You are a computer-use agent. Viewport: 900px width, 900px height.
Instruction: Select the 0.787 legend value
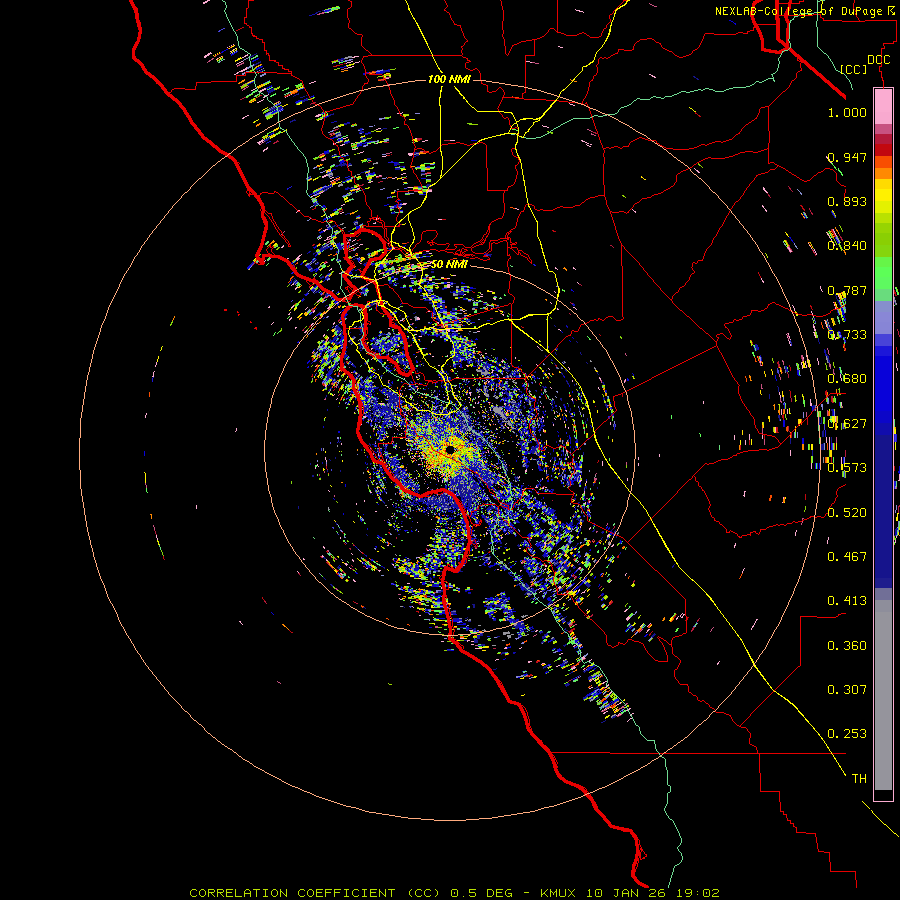click(847, 290)
